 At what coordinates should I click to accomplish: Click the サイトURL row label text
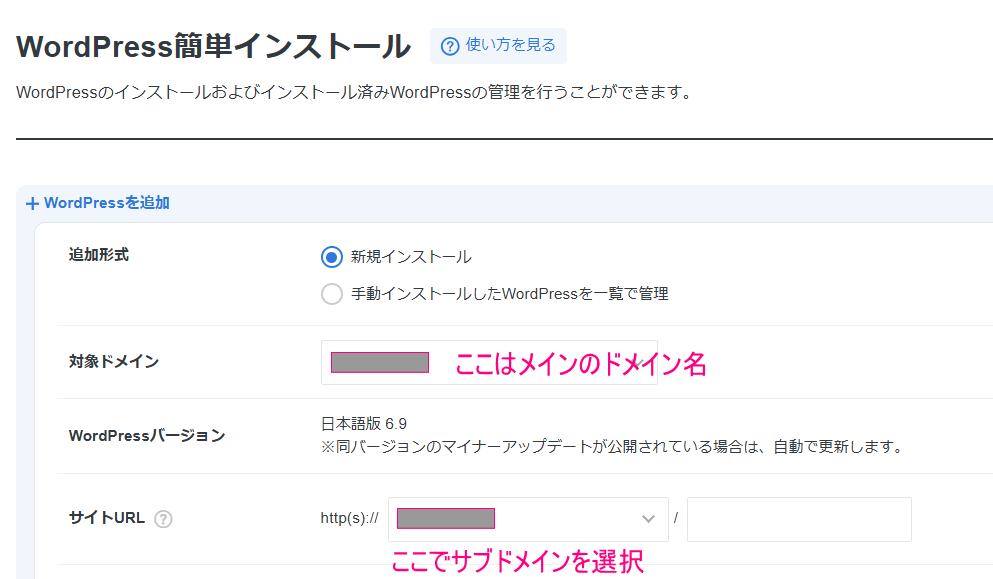click(107, 518)
